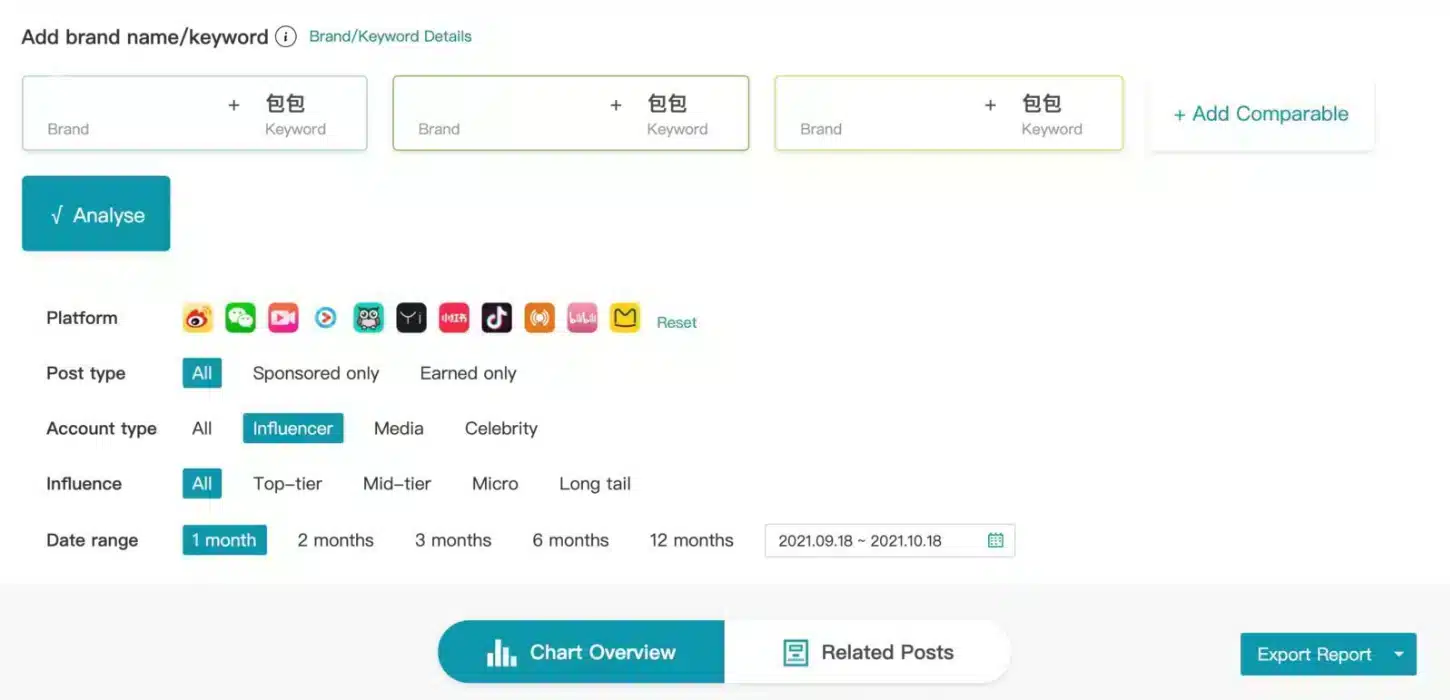
Task: Set account type to Celebrity
Action: click(x=501, y=428)
